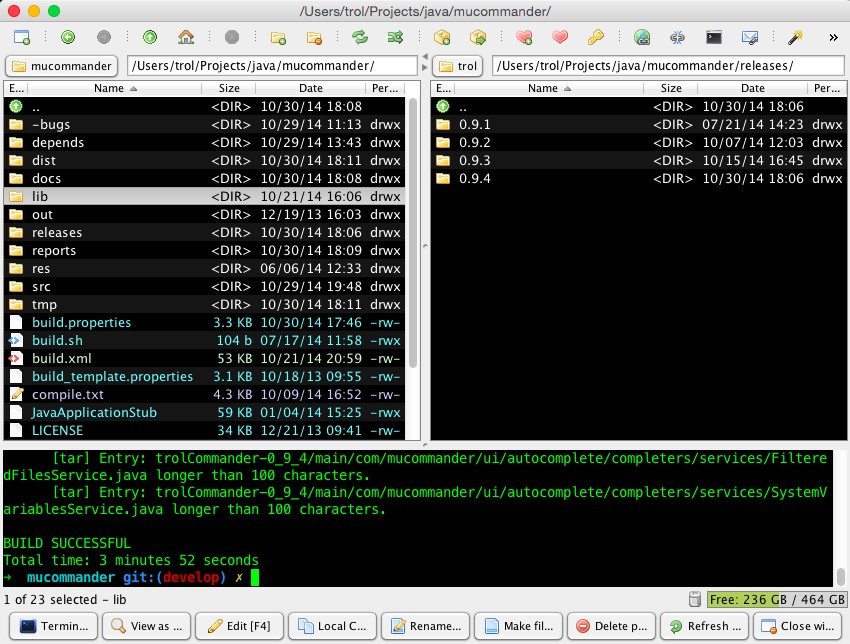Open the mucommander drive dropdown button
850x644 pixels.
62,66
